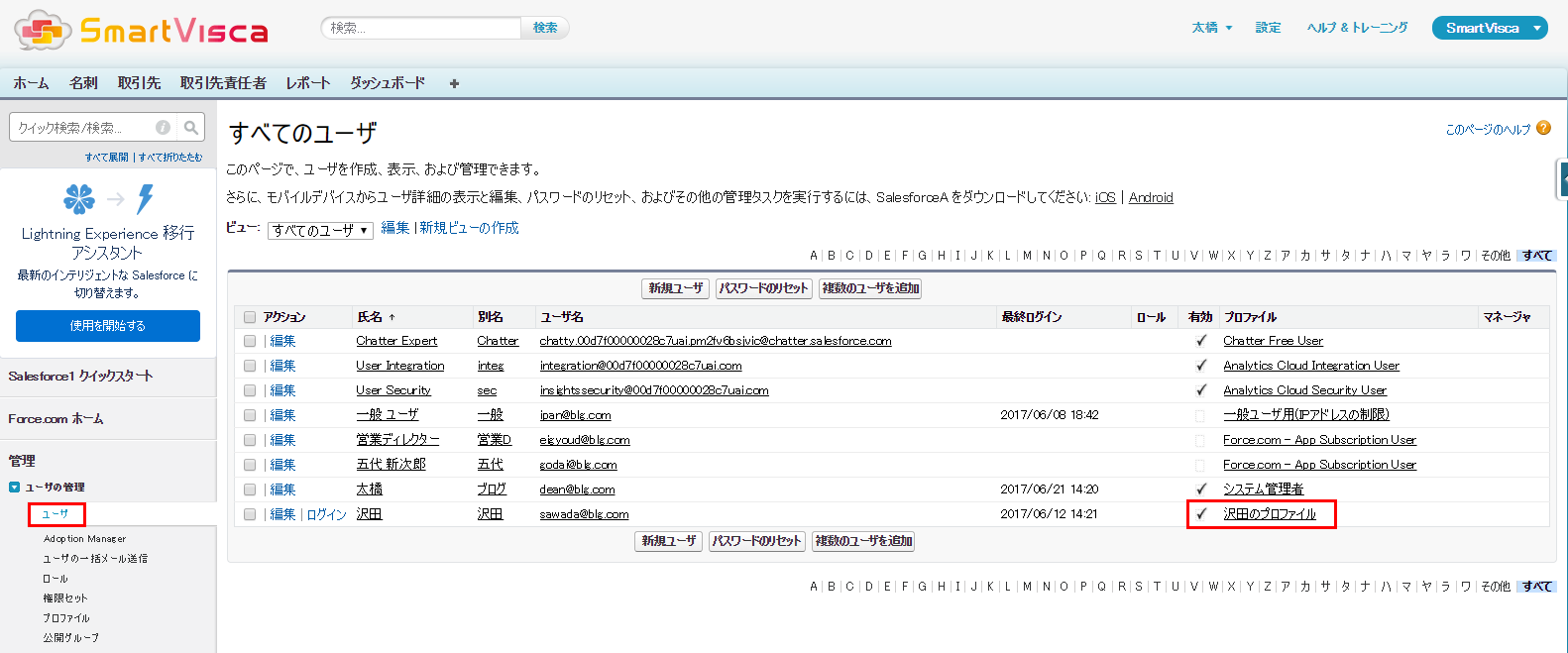Screen dimensions: 1568x653
Task: Click the iOS download link
Action: (1105, 197)
